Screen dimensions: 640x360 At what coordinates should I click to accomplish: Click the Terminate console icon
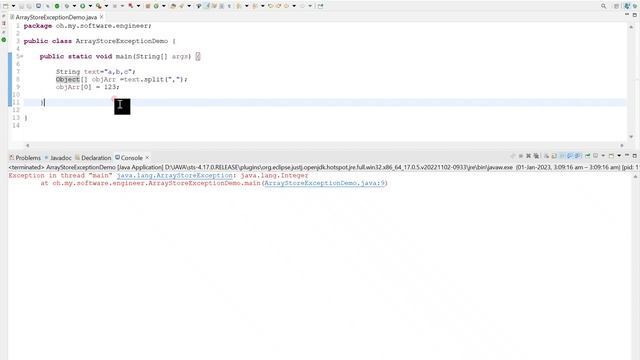tap(521, 156)
